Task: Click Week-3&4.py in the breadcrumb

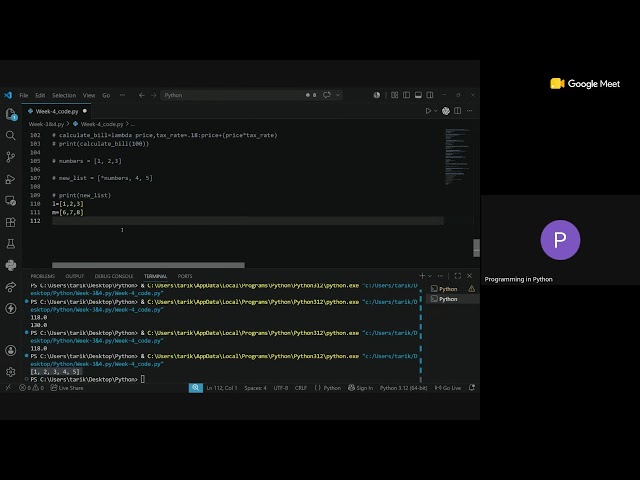Action: (46, 124)
